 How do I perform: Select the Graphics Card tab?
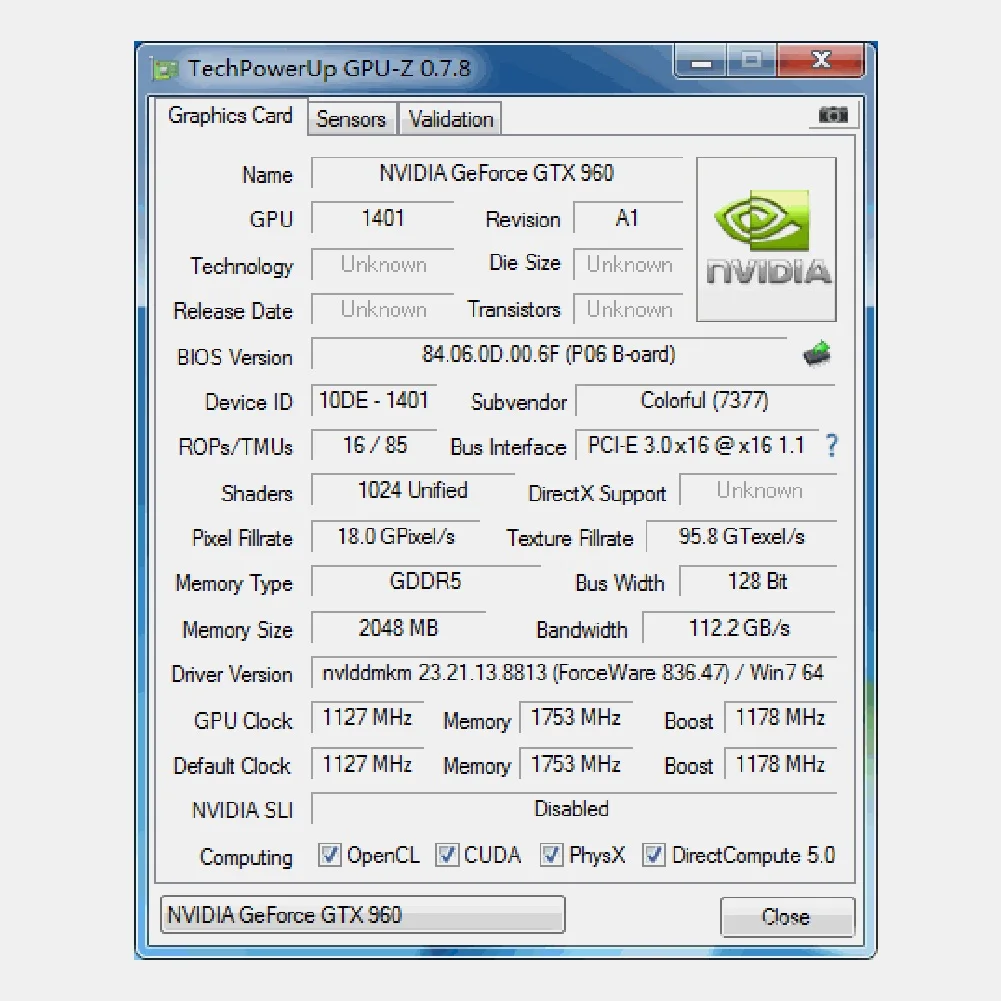click(x=230, y=116)
